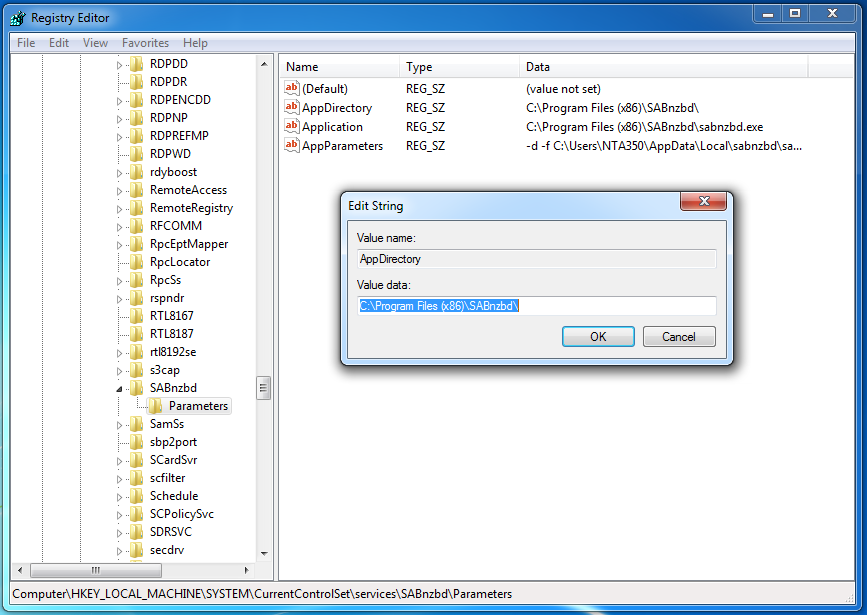Image resolution: width=867 pixels, height=615 pixels.
Task: Click the RFCOMM folder icon
Action: [x=136, y=226]
